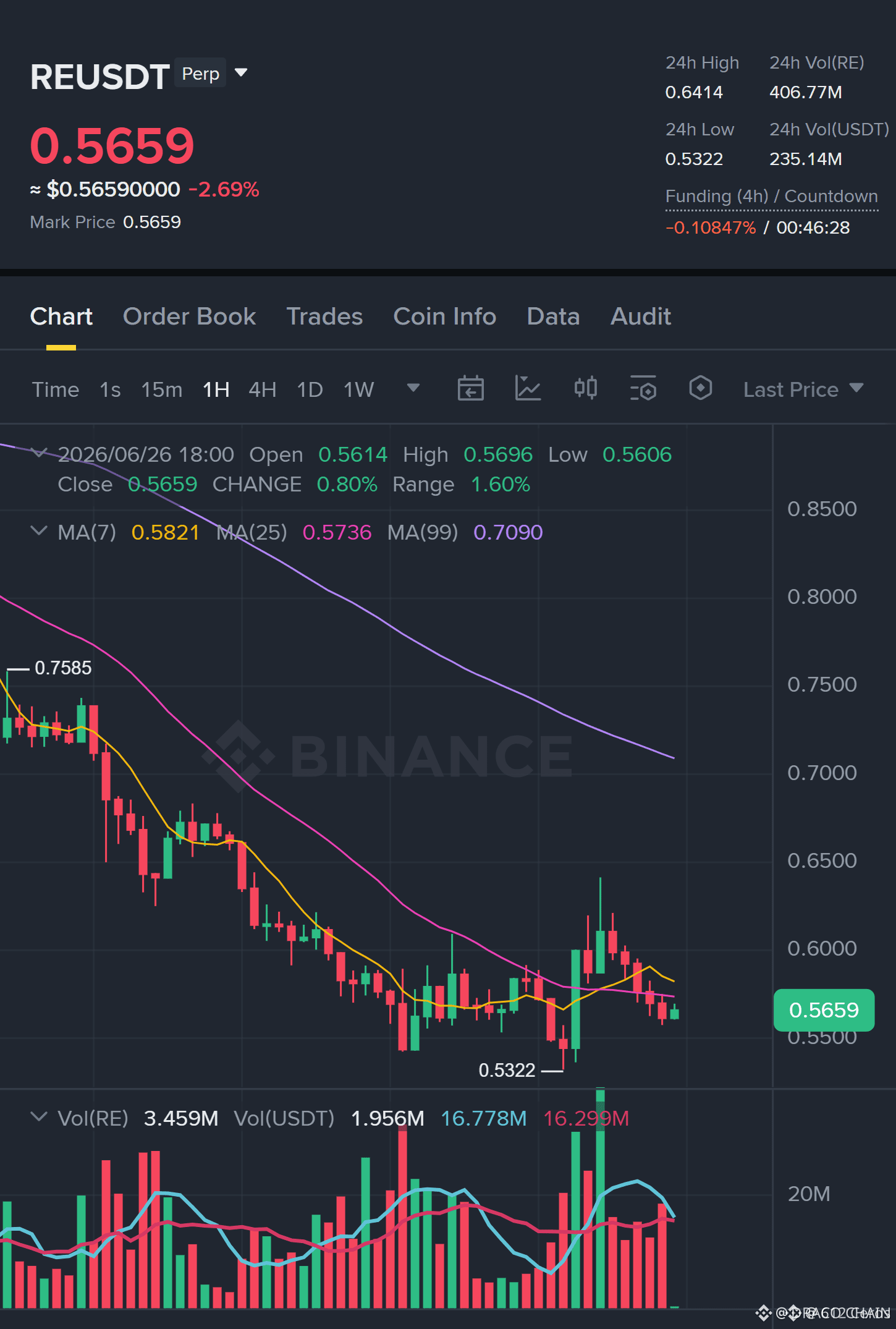The height and width of the screenshot is (1329, 896).
Task: Select the 1H interval
Action: pyautogui.click(x=216, y=389)
